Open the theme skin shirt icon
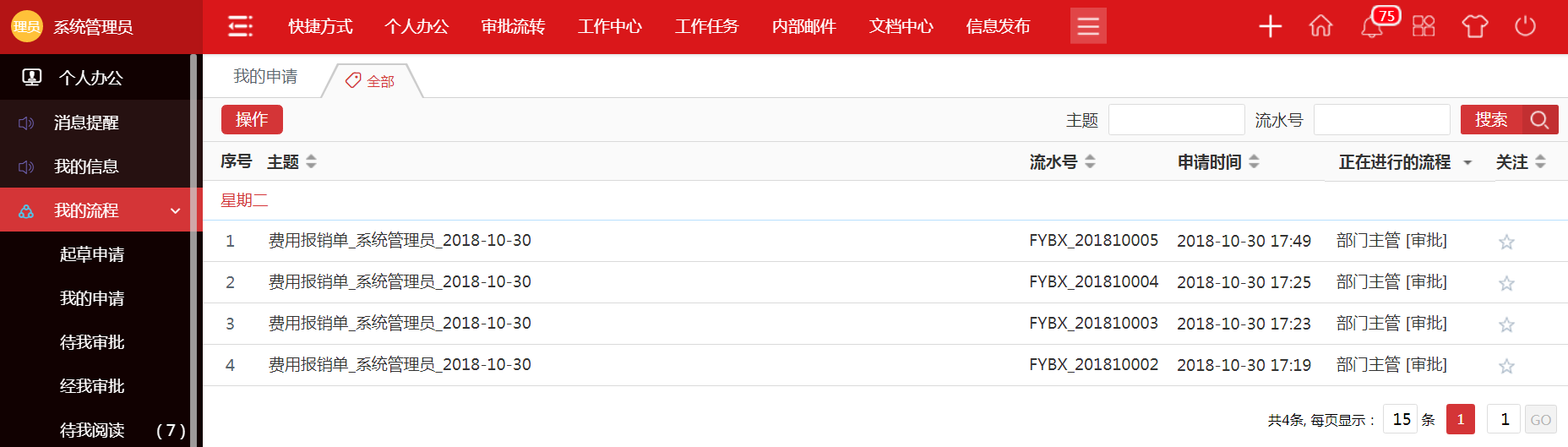Screen dimensions: 1568x447 pyautogui.click(x=1474, y=27)
